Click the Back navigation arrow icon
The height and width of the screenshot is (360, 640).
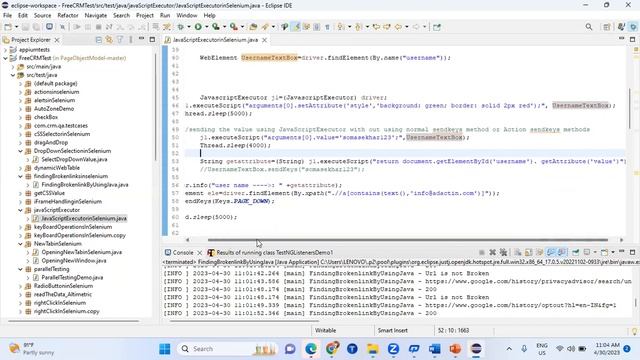tap(398, 27)
